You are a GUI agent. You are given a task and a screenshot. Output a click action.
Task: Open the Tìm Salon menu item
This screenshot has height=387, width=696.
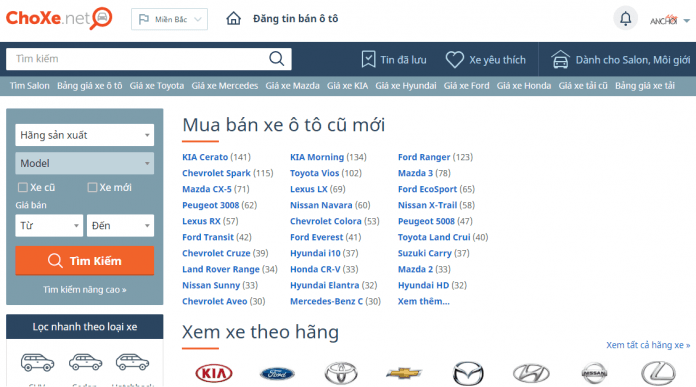[30, 86]
